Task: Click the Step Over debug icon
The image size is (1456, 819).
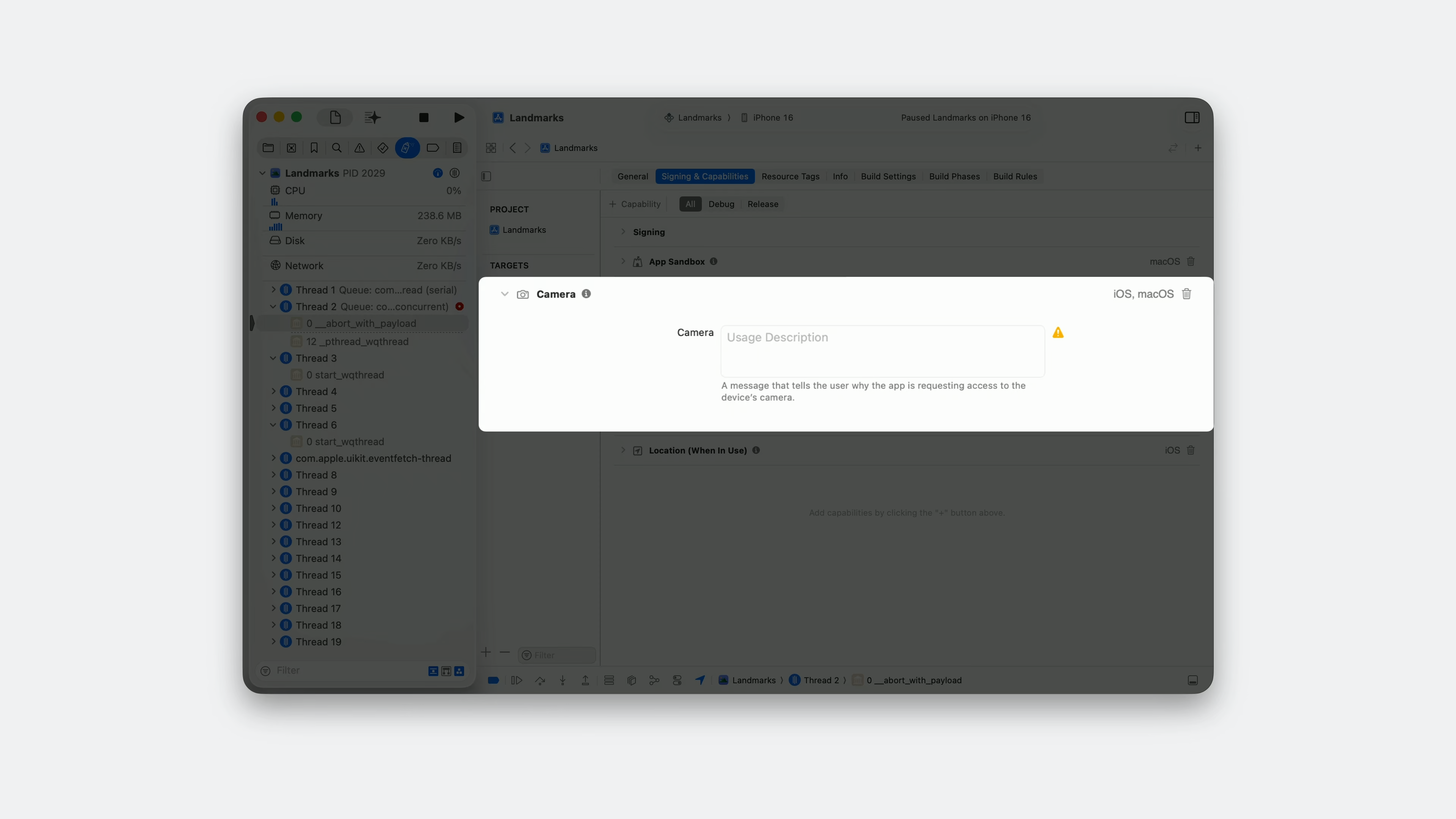Action: [540, 681]
